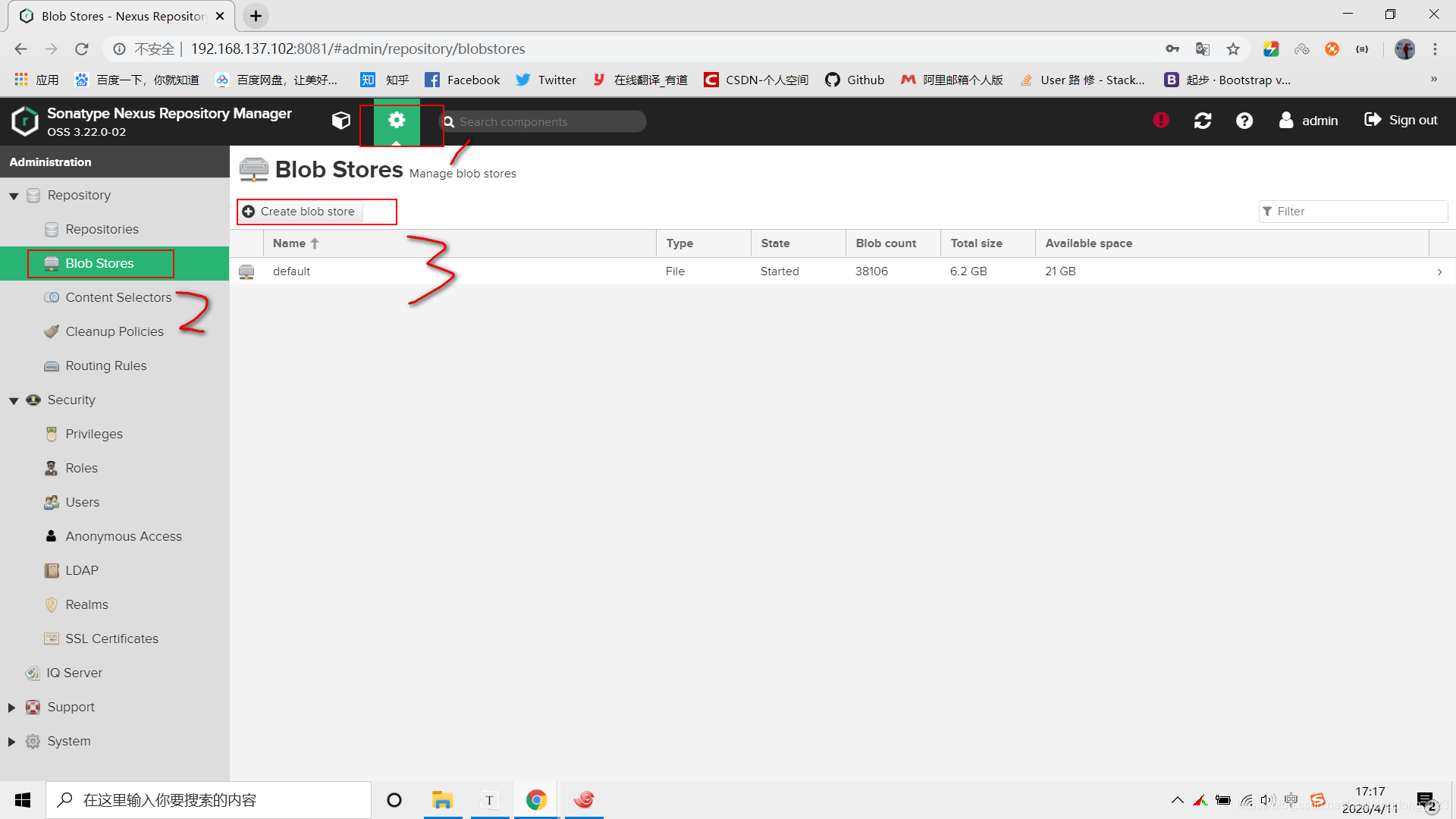Click the Nexus cube/box logo icon
The width and height of the screenshot is (1456, 819).
(x=342, y=121)
